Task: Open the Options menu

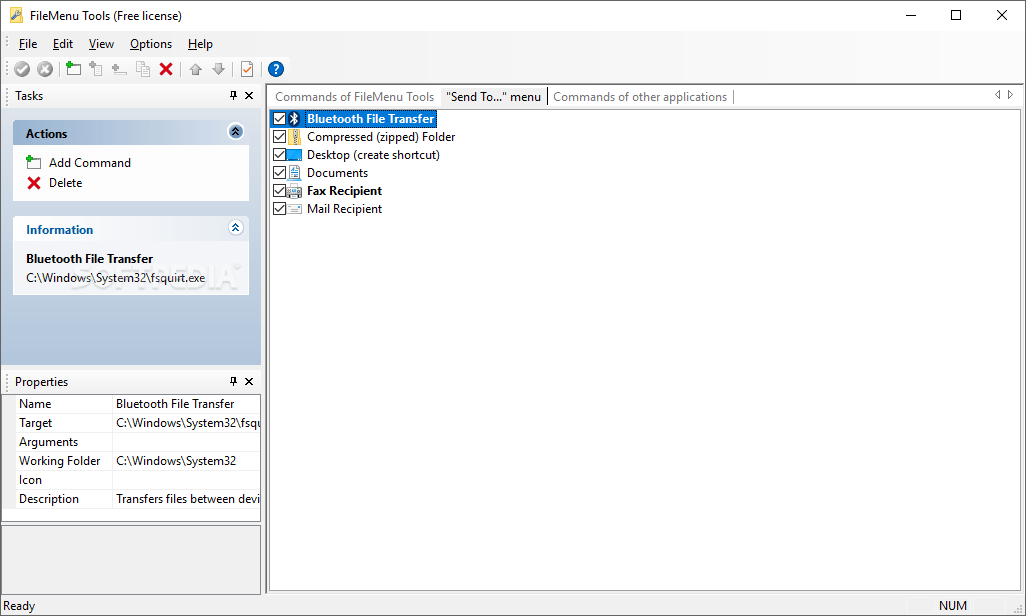Action: pyautogui.click(x=150, y=43)
